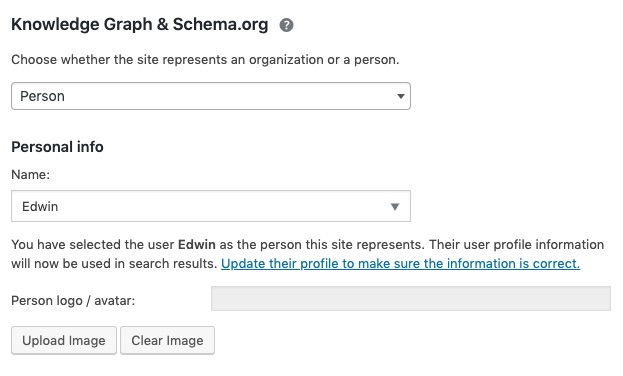Click the 'You have selected the user' notice text
The width and height of the screenshot is (623, 376).
click(93, 244)
